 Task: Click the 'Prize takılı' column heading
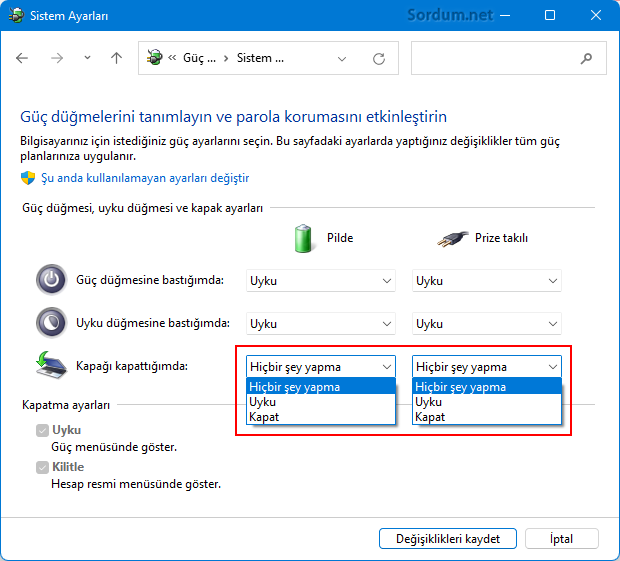point(501,238)
